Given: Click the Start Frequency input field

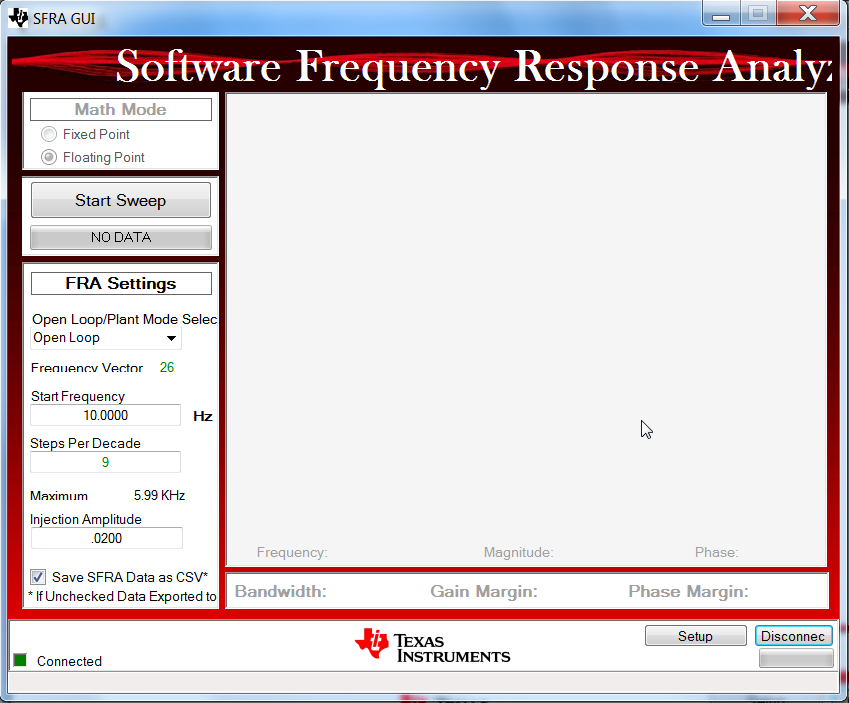Looking at the screenshot, I should (105, 415).
